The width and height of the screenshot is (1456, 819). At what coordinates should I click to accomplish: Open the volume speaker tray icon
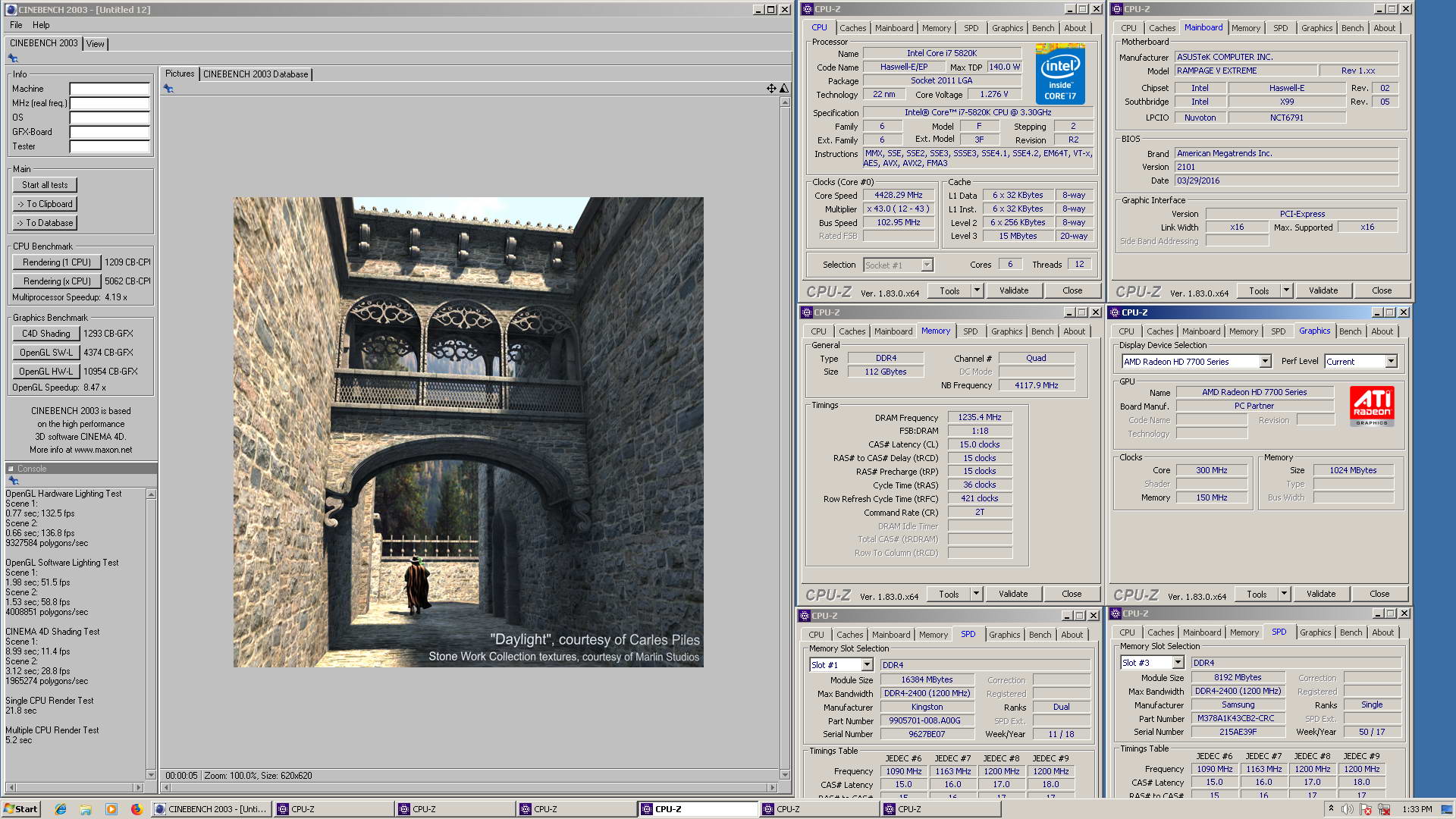click(x=1348, y=809)
